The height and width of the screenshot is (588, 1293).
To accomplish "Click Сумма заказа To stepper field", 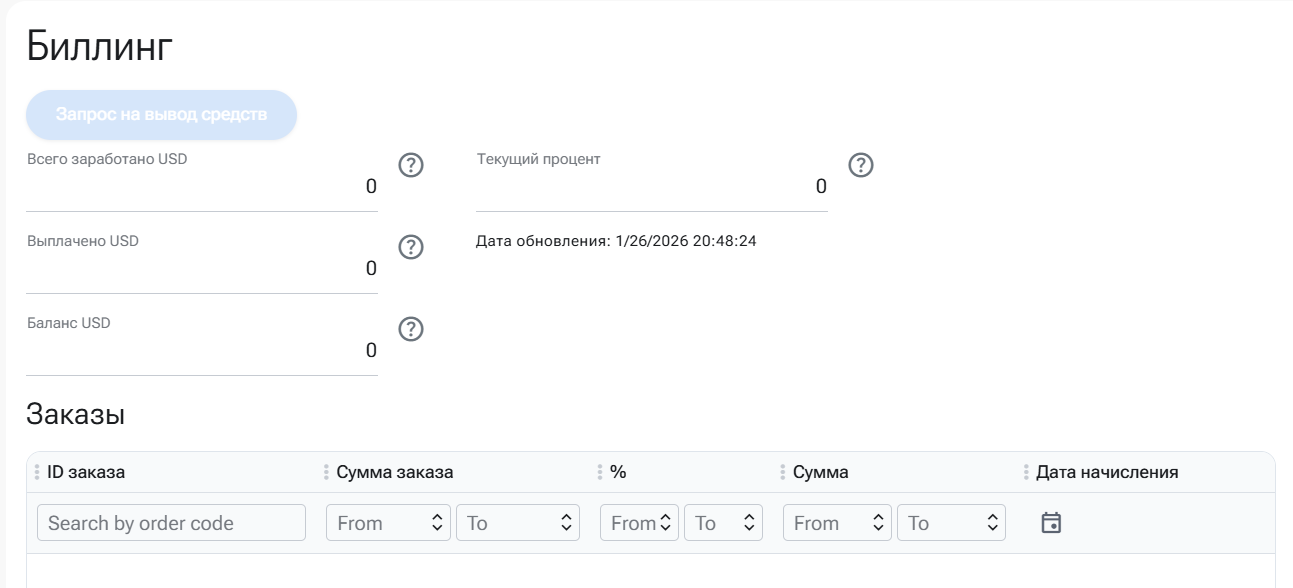I will [x=517, y=523].
